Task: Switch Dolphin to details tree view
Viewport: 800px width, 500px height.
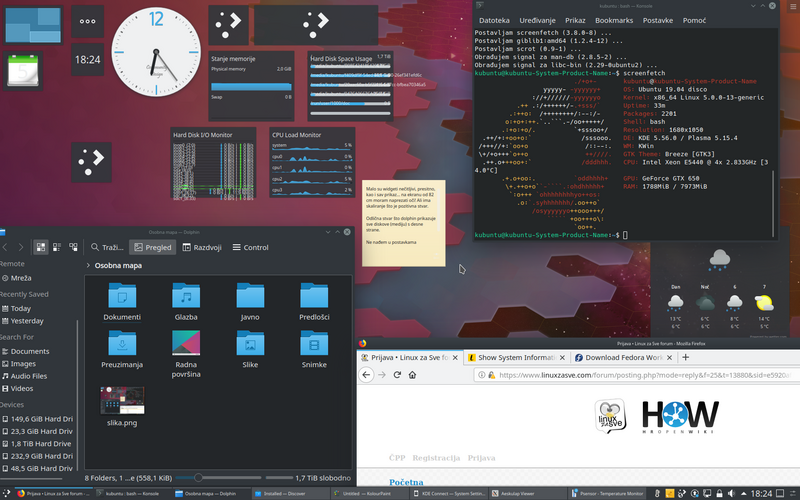Action: pyautogui.click(x=73, y=247)
